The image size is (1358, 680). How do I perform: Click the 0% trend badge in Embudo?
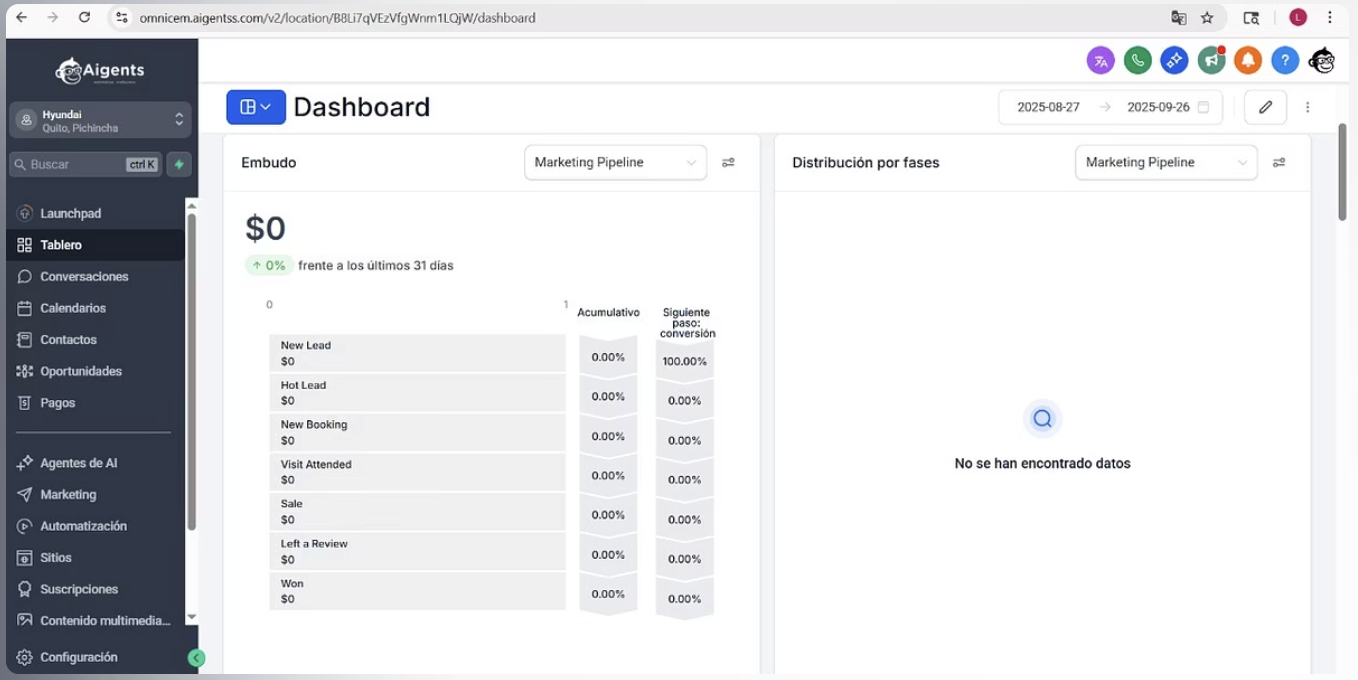tap(268, 265)
